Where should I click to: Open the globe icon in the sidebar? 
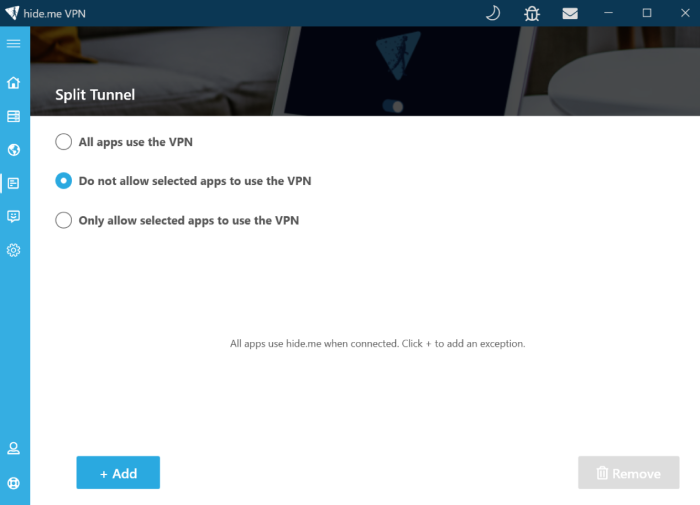coord(13,150)
